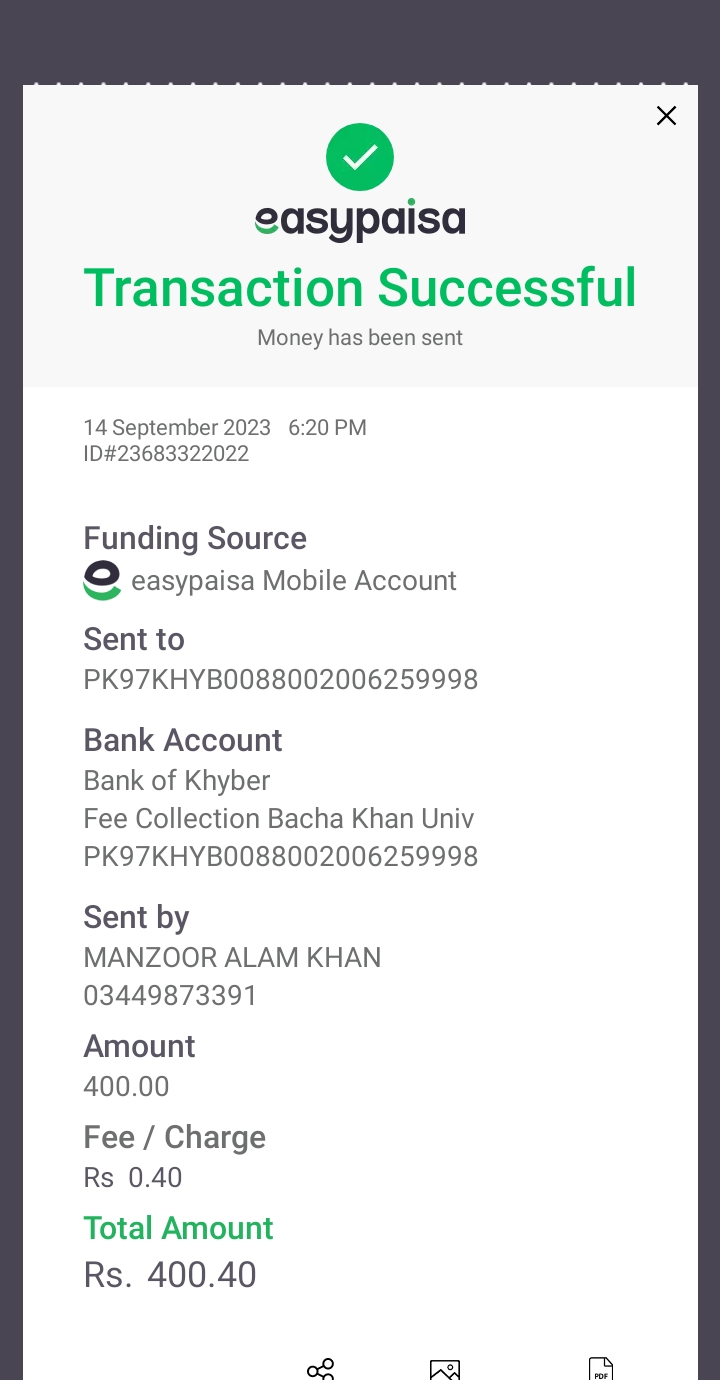Tap the easypaisa Mobile Account icon
The image size is (720, 1380).
(x=102, y=580)
